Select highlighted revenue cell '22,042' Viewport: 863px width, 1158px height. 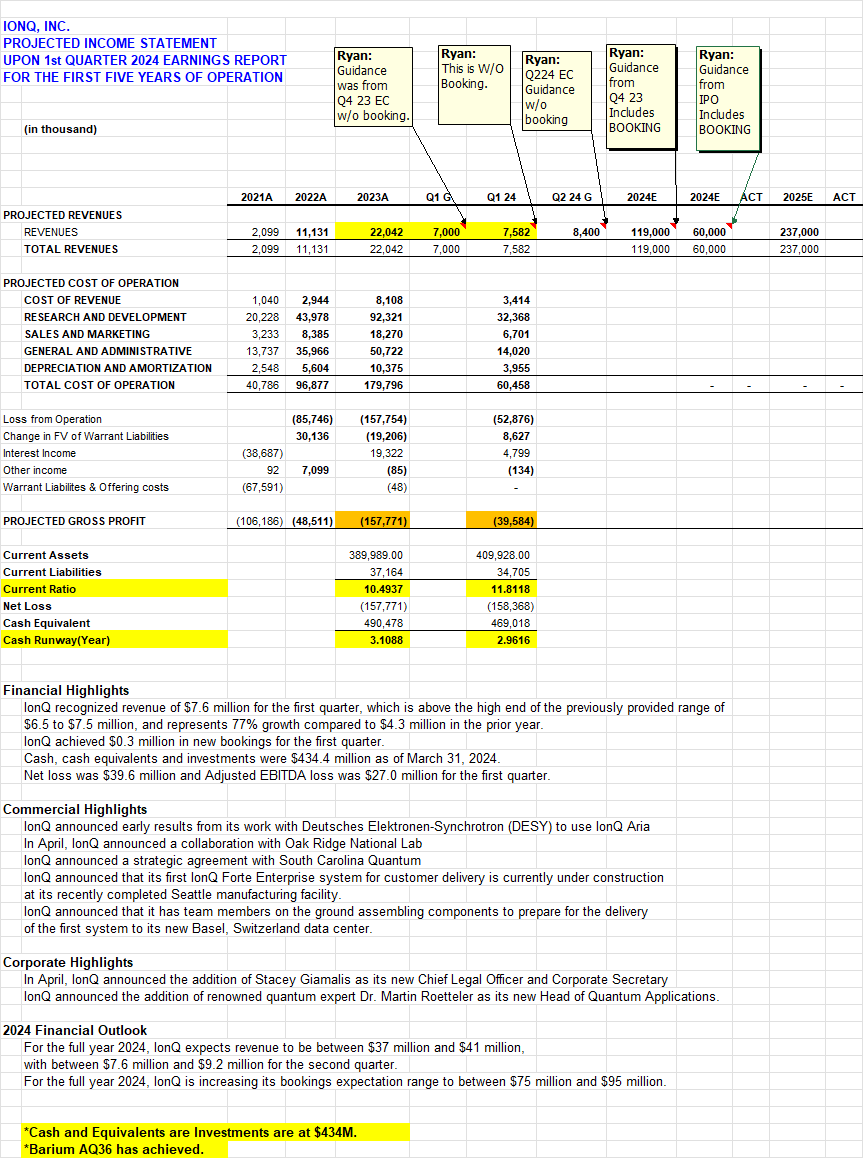click(372, 232)
